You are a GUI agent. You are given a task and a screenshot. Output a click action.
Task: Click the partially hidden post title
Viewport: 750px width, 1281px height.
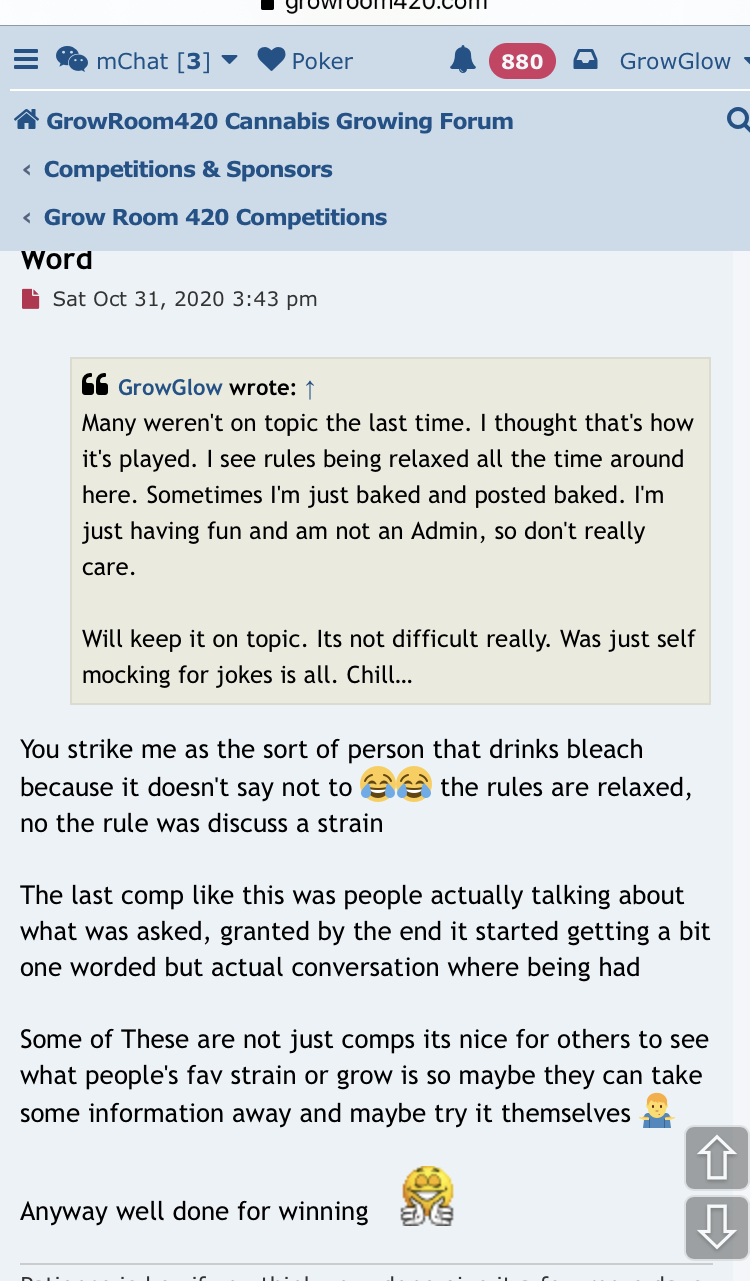57,260
